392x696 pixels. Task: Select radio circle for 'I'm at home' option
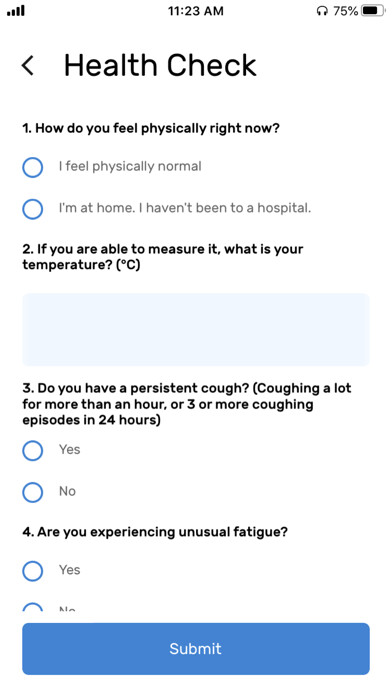32,209
